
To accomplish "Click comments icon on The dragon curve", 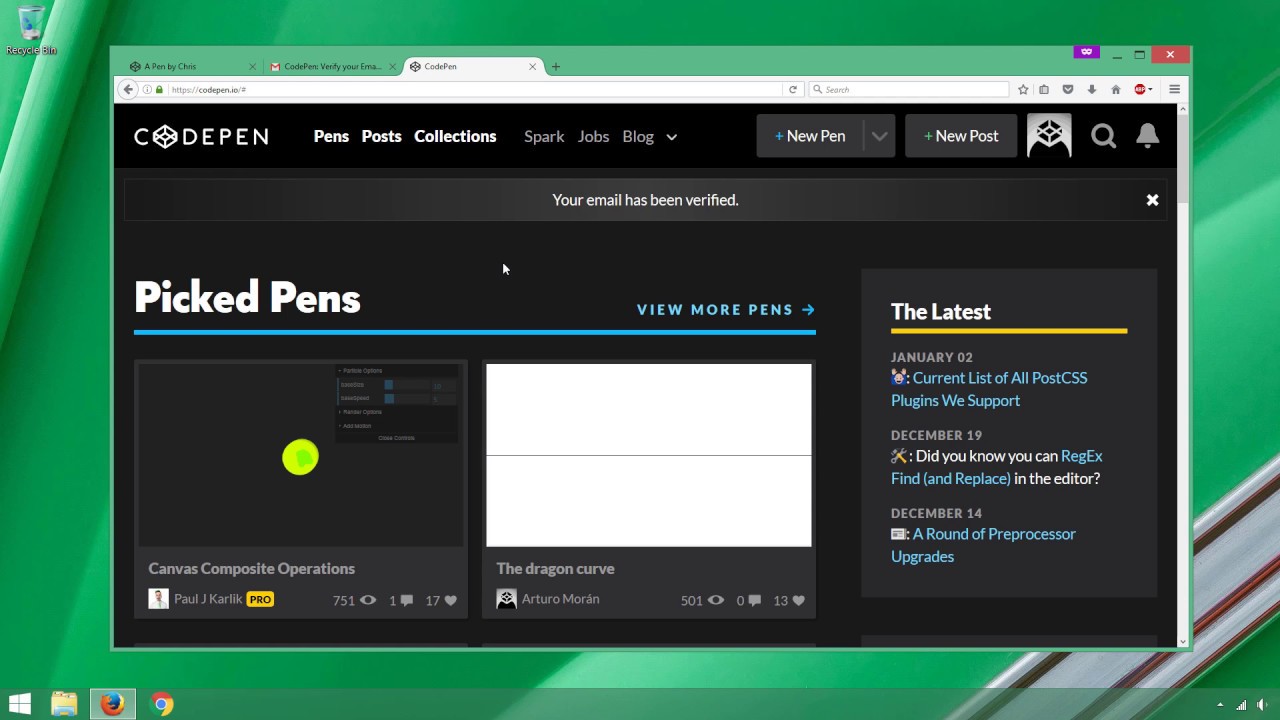I will point(755,600).
